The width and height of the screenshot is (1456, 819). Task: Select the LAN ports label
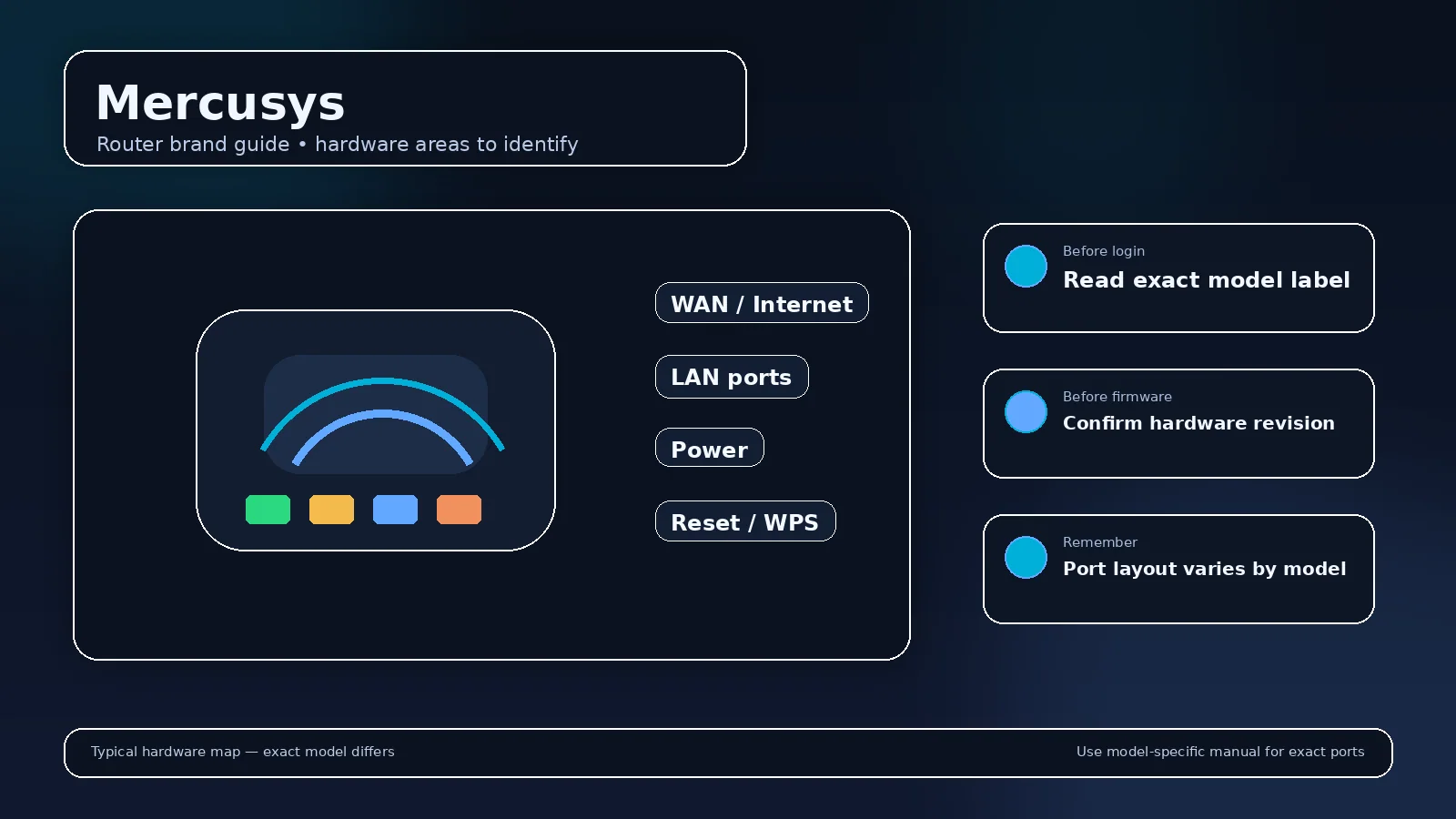(x=732, y=377)
